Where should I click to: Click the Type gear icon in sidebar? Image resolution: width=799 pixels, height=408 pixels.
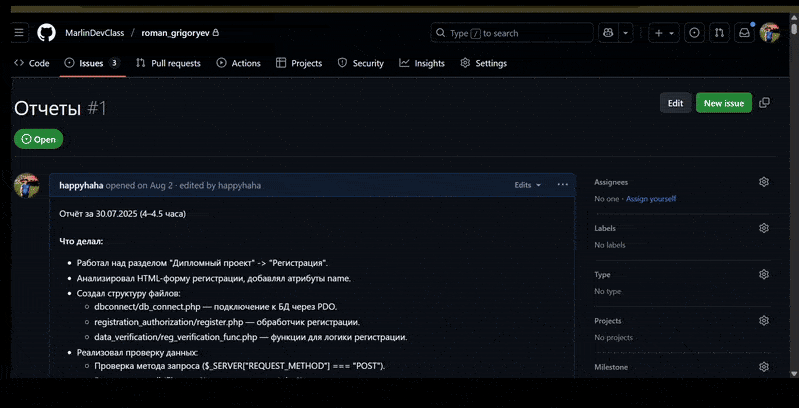pos(764,274)
